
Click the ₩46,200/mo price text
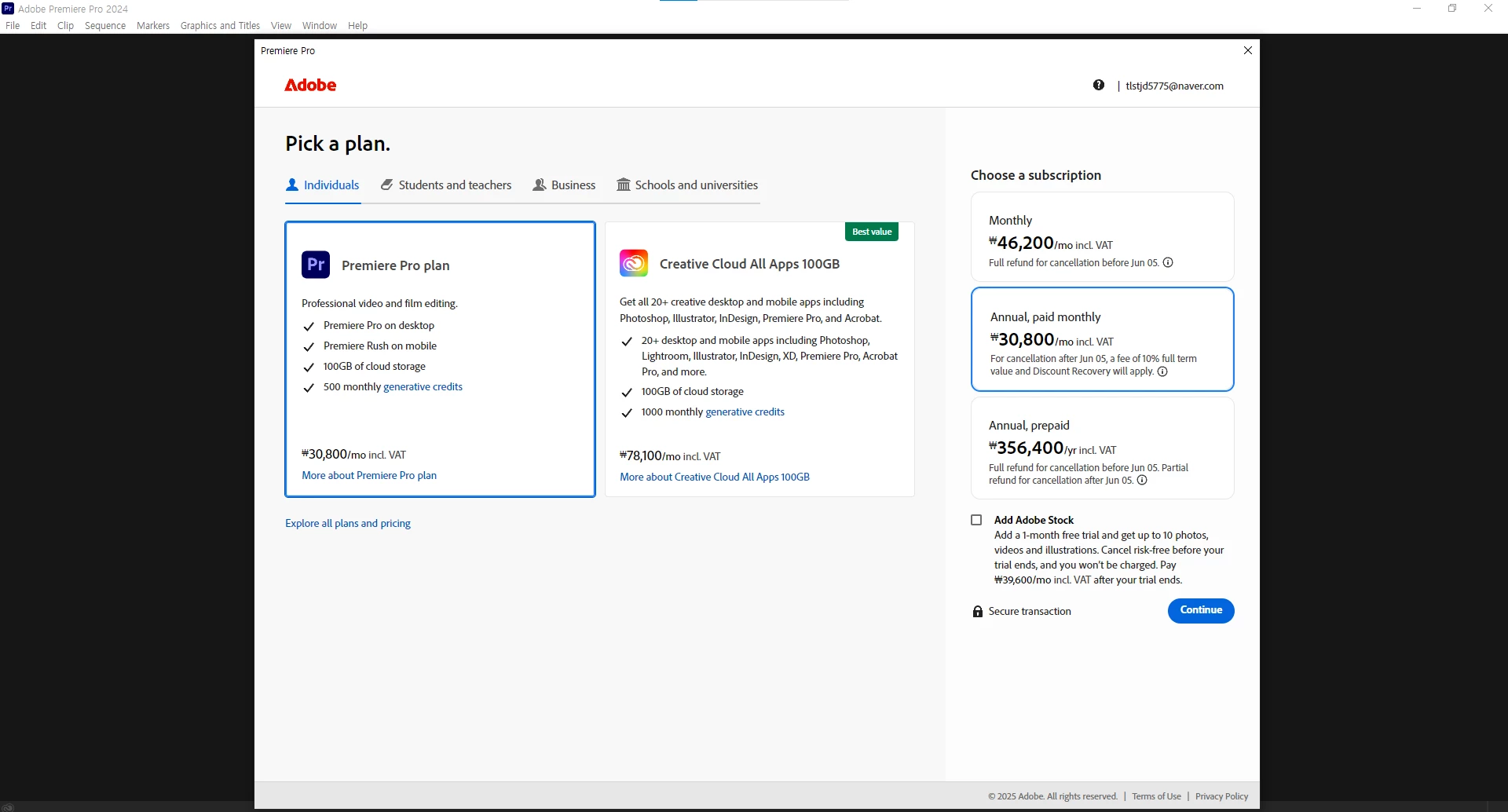click(x=1030, y=243)
